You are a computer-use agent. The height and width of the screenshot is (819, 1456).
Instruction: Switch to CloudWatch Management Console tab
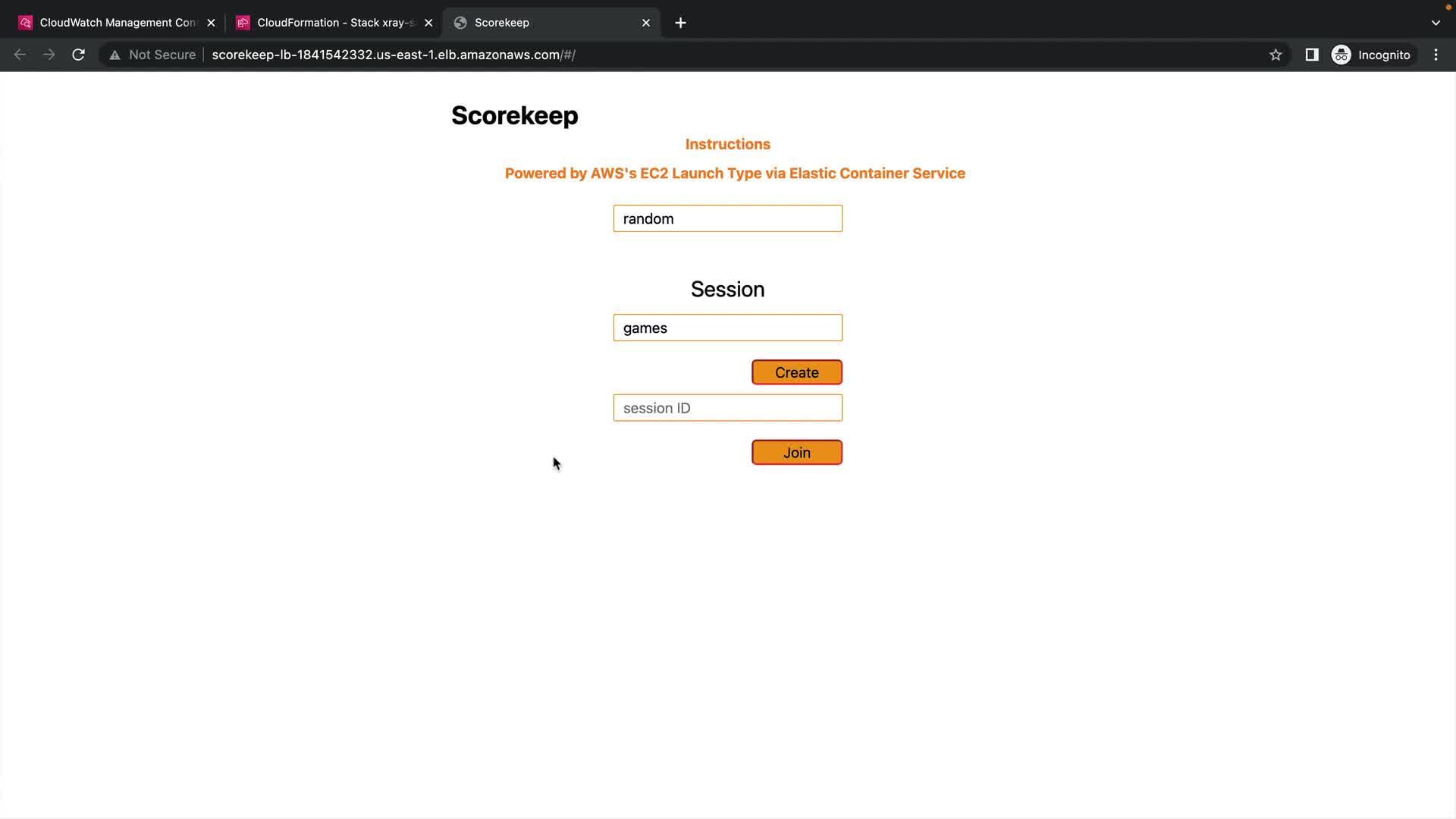tap(110, 23)
